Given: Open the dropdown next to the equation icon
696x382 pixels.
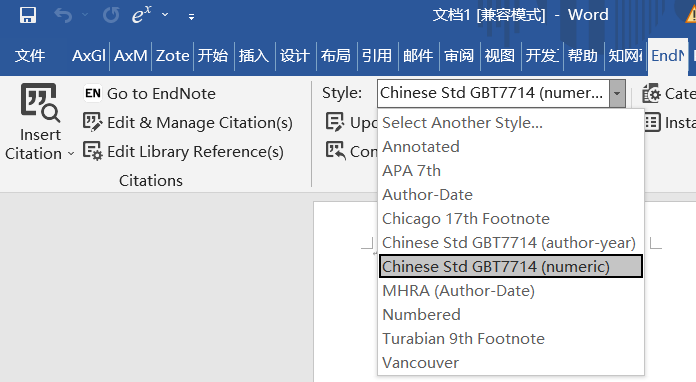Looking at the screenshot, I should click(165, 15).
